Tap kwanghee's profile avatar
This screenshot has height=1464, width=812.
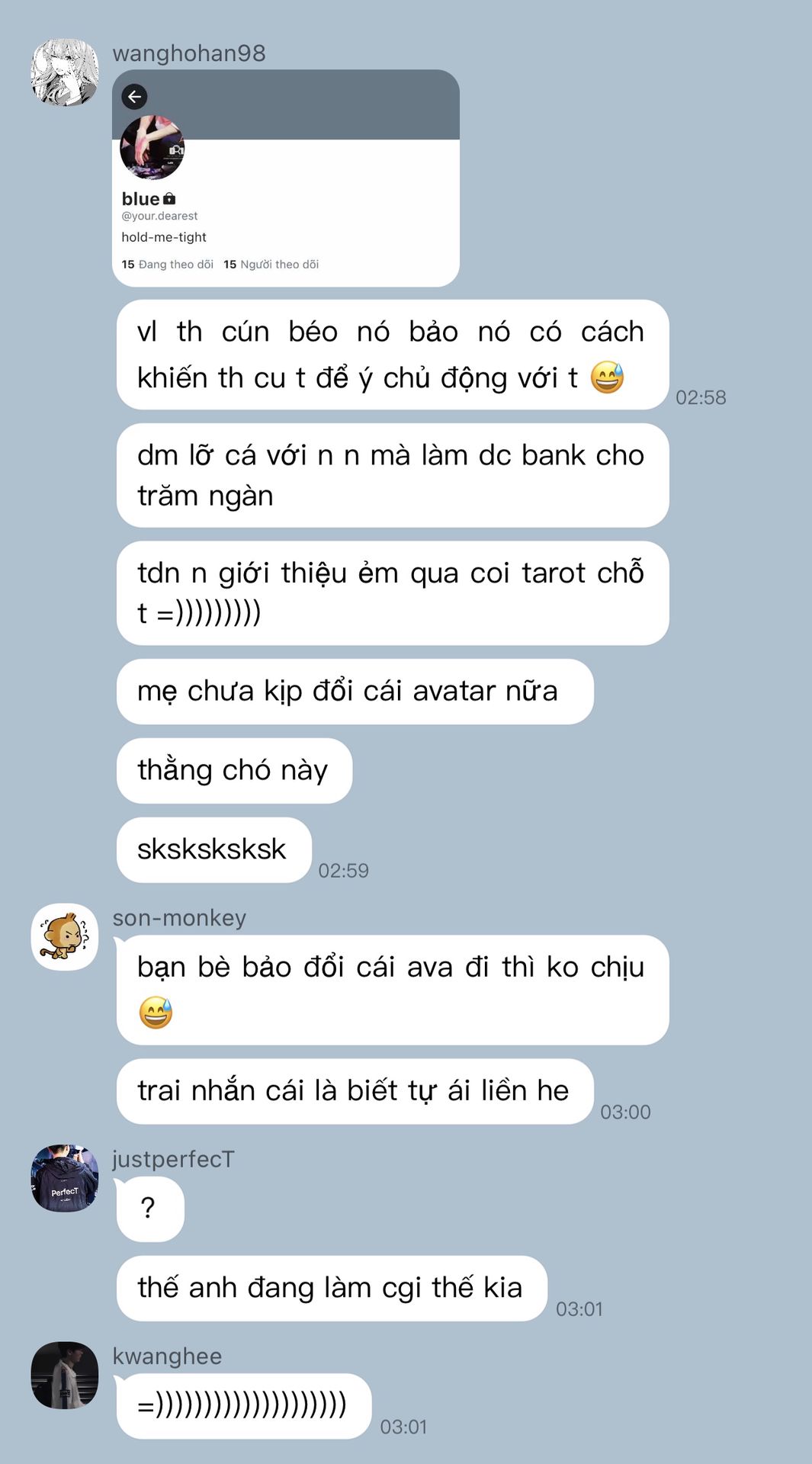coord(65,1376)
